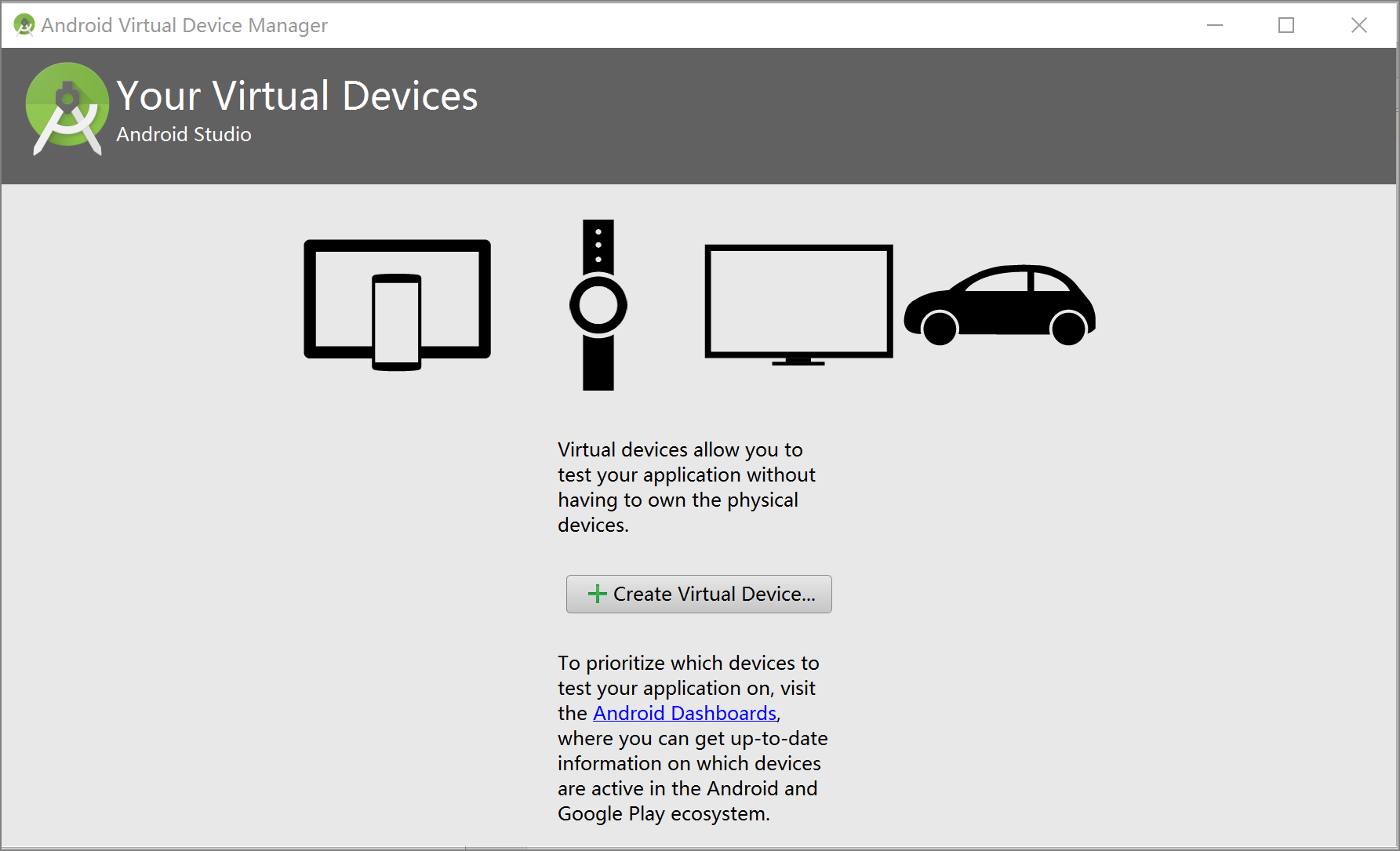Click the 'Your Virtual Devices' heading

point(297,96)
